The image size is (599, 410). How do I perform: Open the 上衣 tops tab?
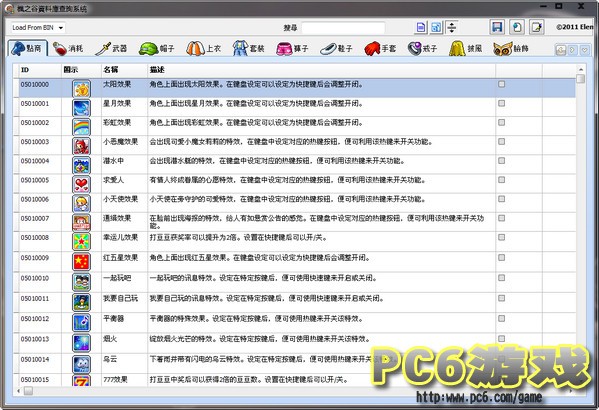coord(203,49)
